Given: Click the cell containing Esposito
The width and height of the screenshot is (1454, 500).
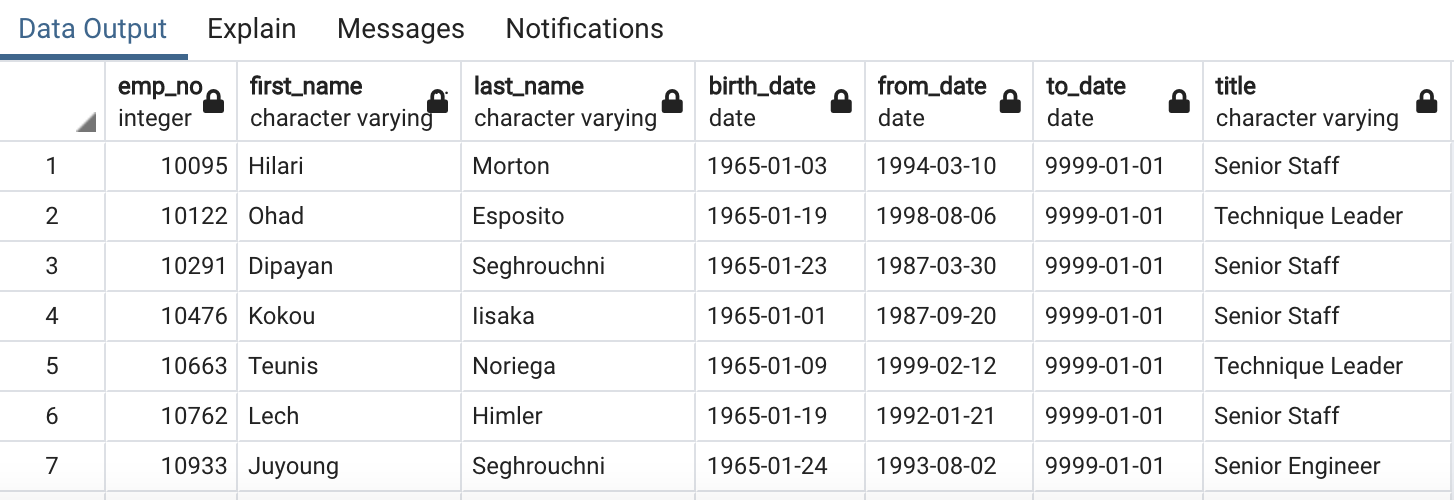Looking at the screenshot, I should [x=518, y=216].
